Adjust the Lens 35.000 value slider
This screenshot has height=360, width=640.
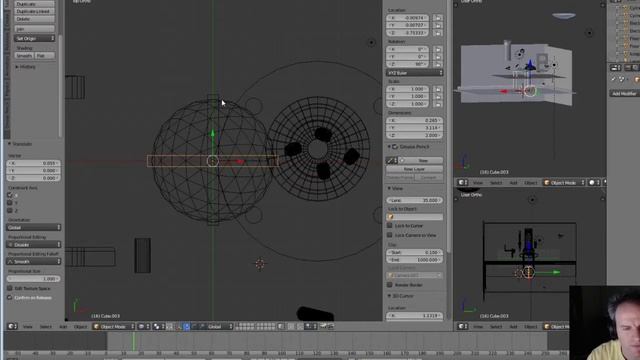pos(414,200)
